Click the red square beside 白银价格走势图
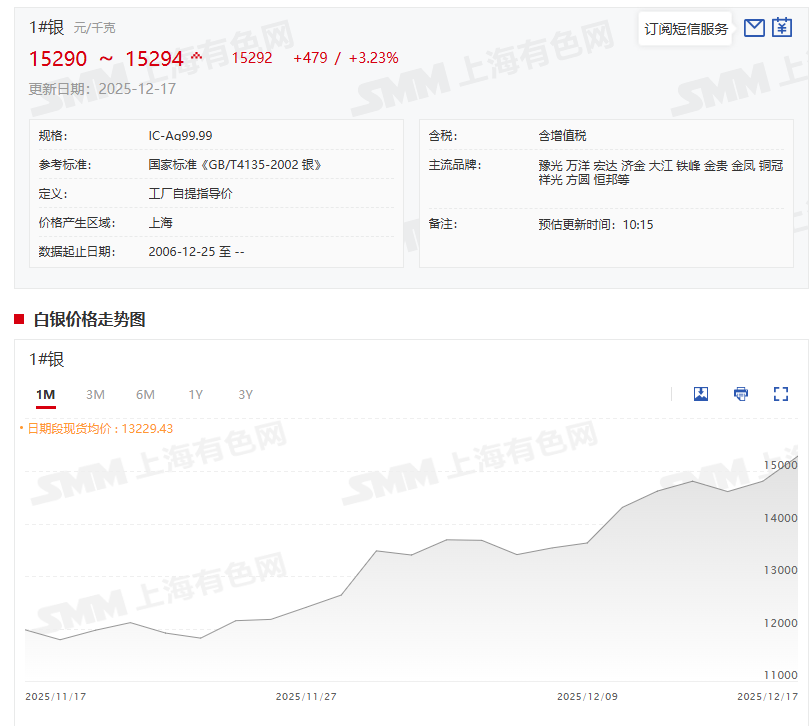The height and width of the screenshot is (726, 810). [x=19, y=319]
